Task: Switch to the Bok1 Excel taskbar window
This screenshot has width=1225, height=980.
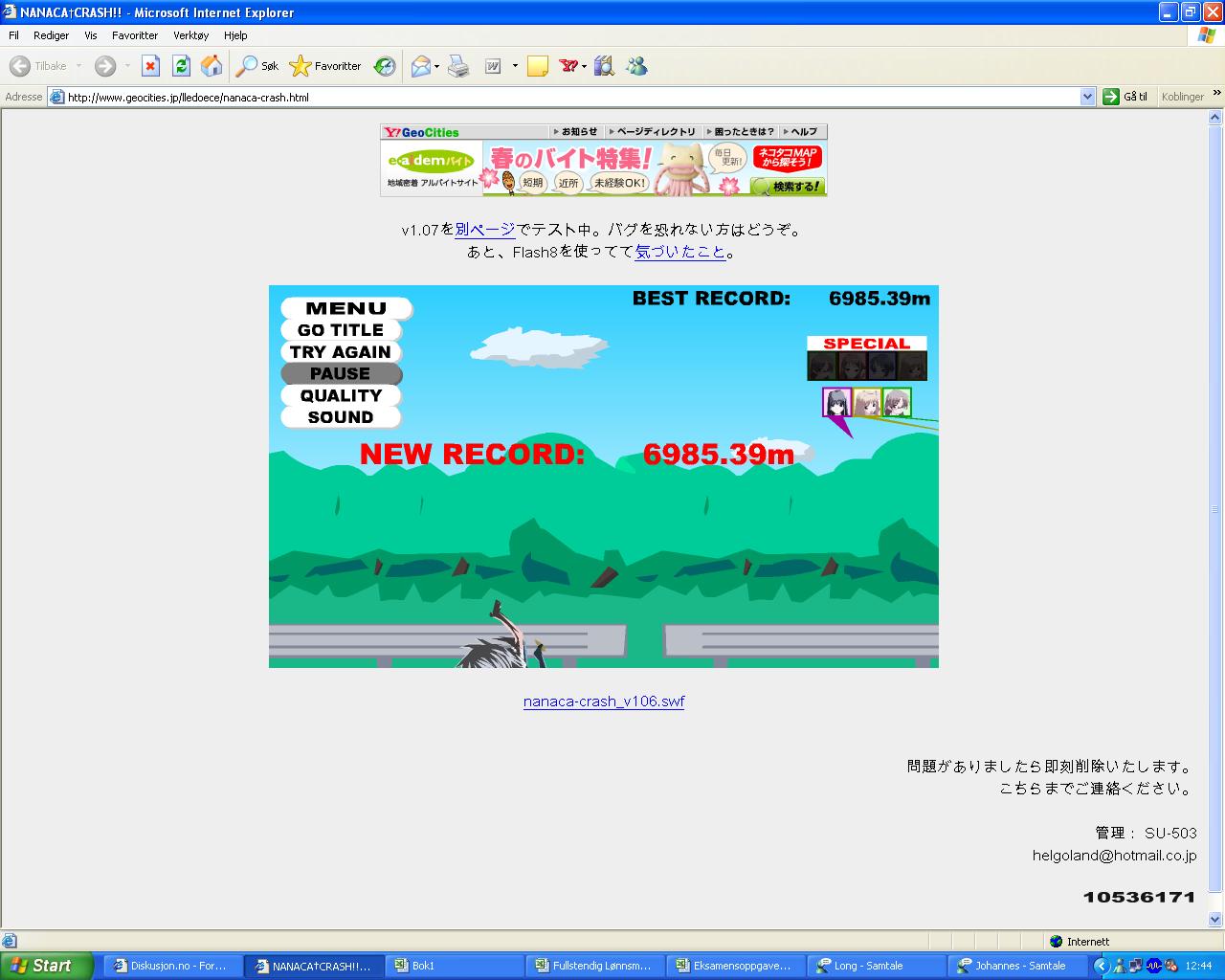Action: pyautogui.click(x=455, y=966)
